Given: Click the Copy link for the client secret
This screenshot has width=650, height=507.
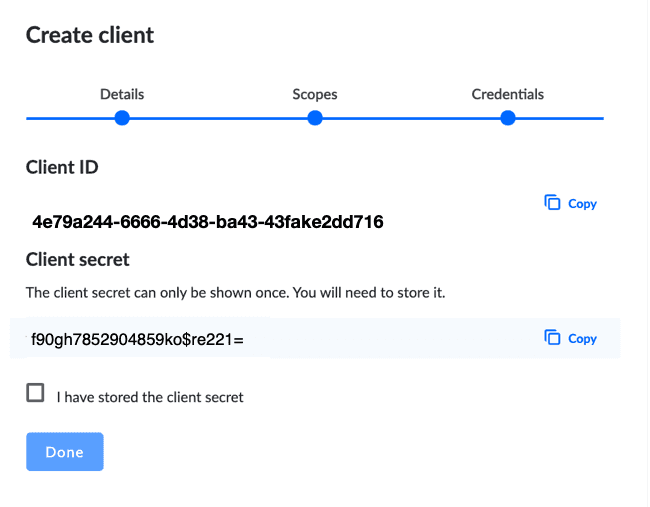Looking at the screenshot, I should pyautogui.click(x=582, y=338).
